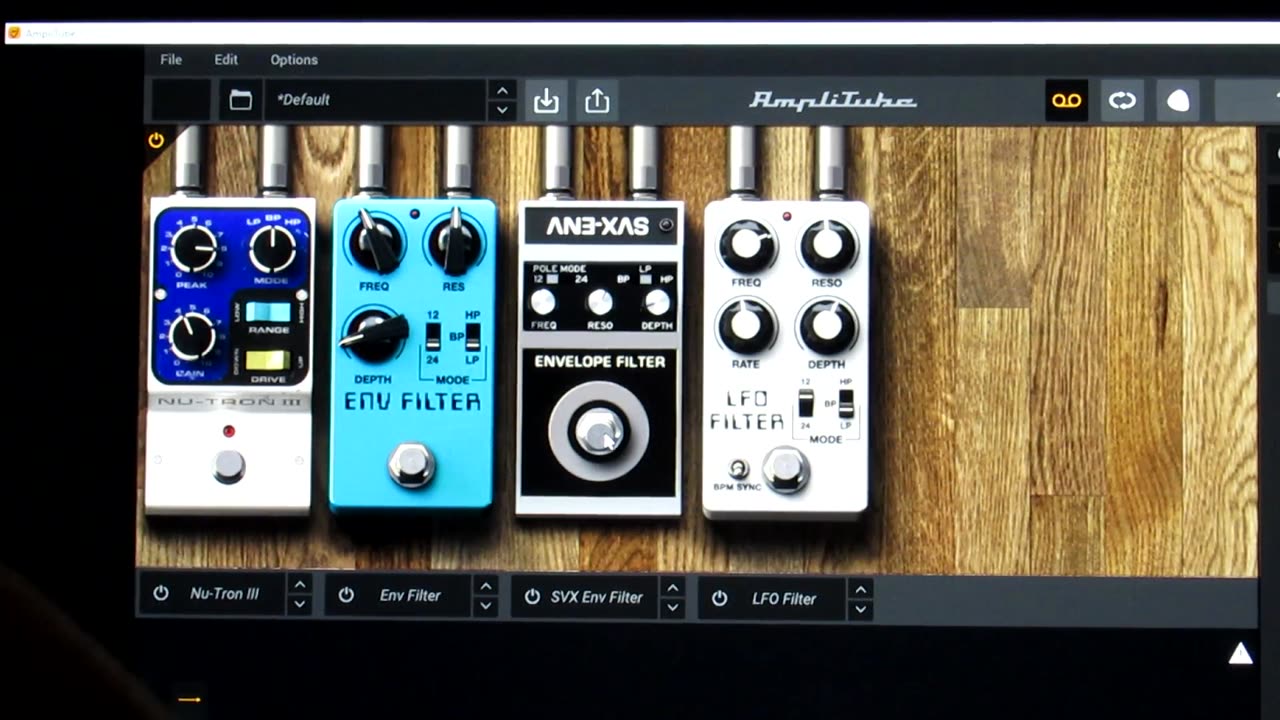Open the Nu-Tron III slot selector
The width and height of the screenshot is (1280, 720).
tap(224, 593)
